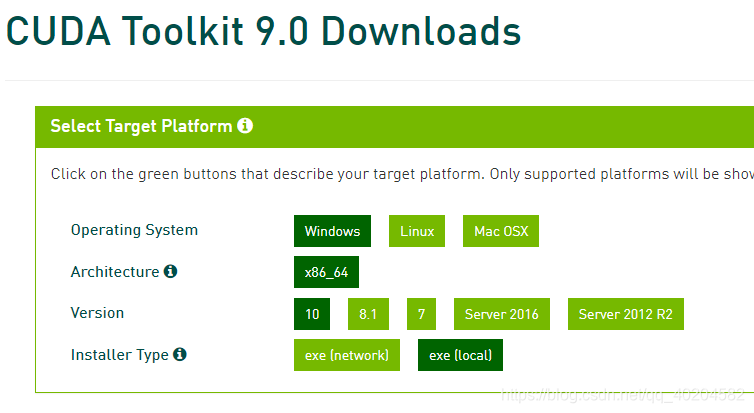Click the 'Click on the green buttons' instruction text
754x413 pixels.
(402, 174)
